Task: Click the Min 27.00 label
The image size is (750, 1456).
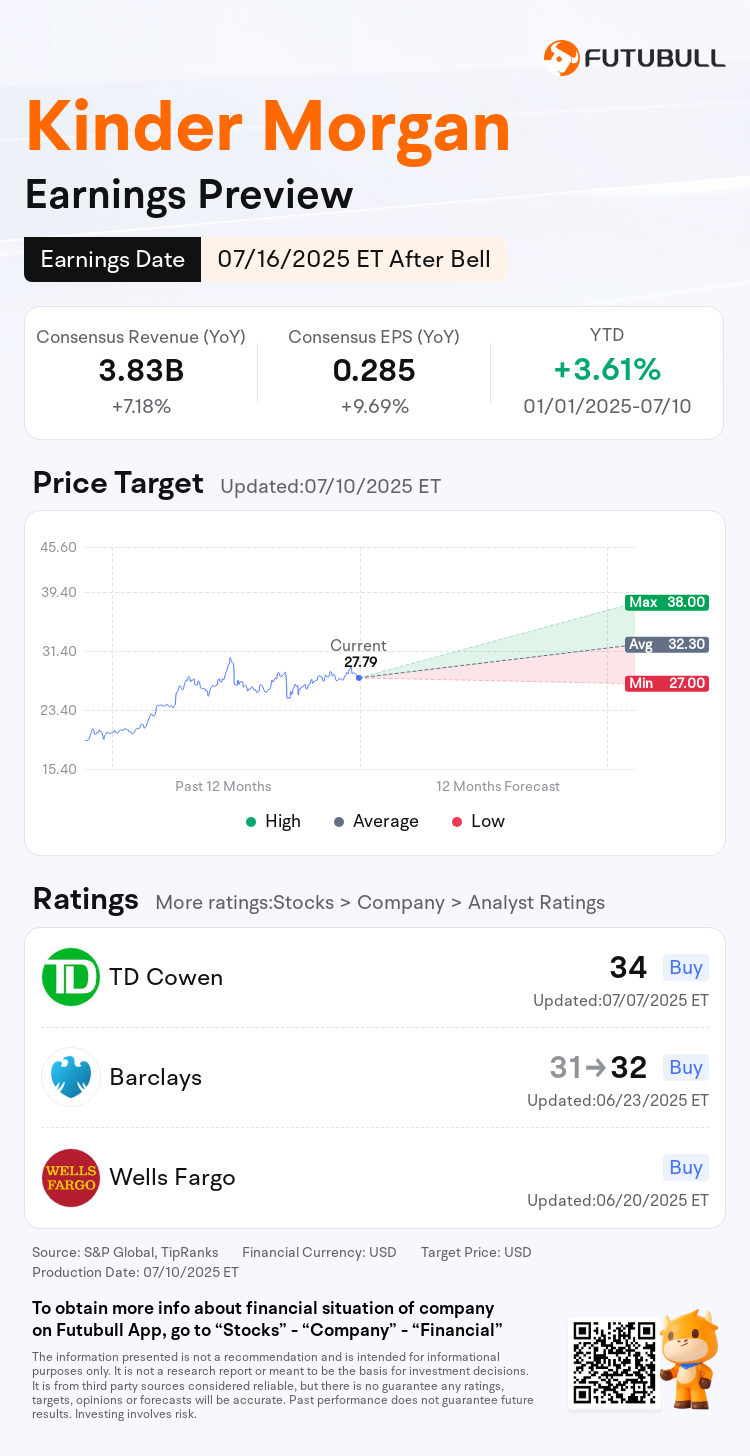Action: pos(667,683)
